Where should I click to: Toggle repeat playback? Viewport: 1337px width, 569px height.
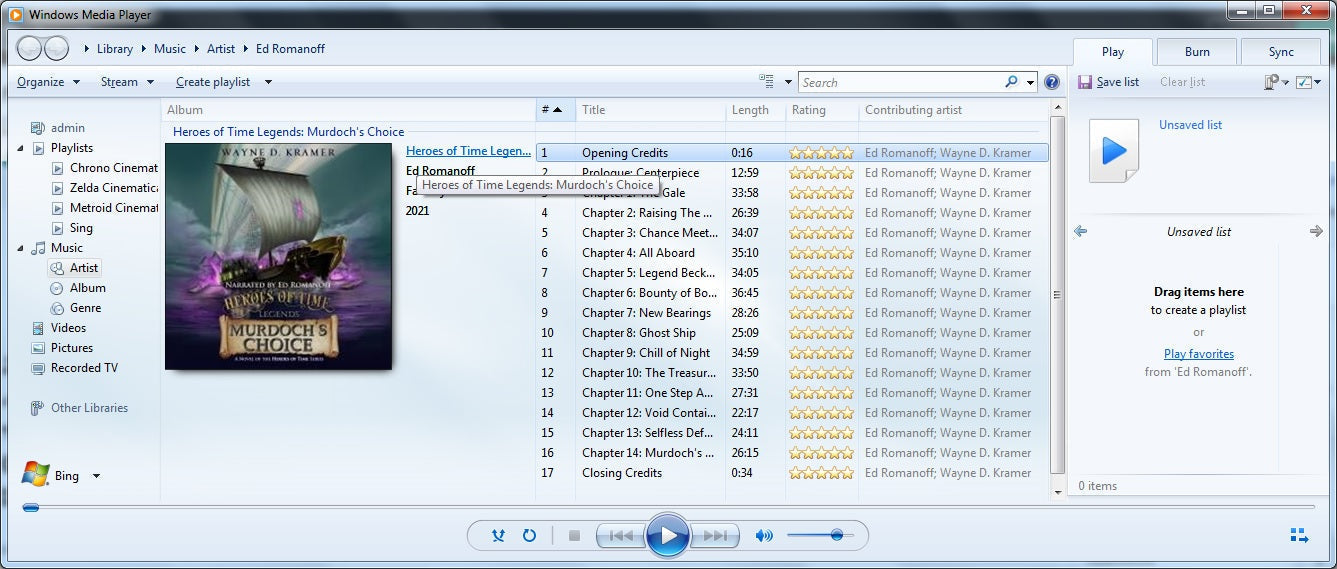(x=529, y=536)
